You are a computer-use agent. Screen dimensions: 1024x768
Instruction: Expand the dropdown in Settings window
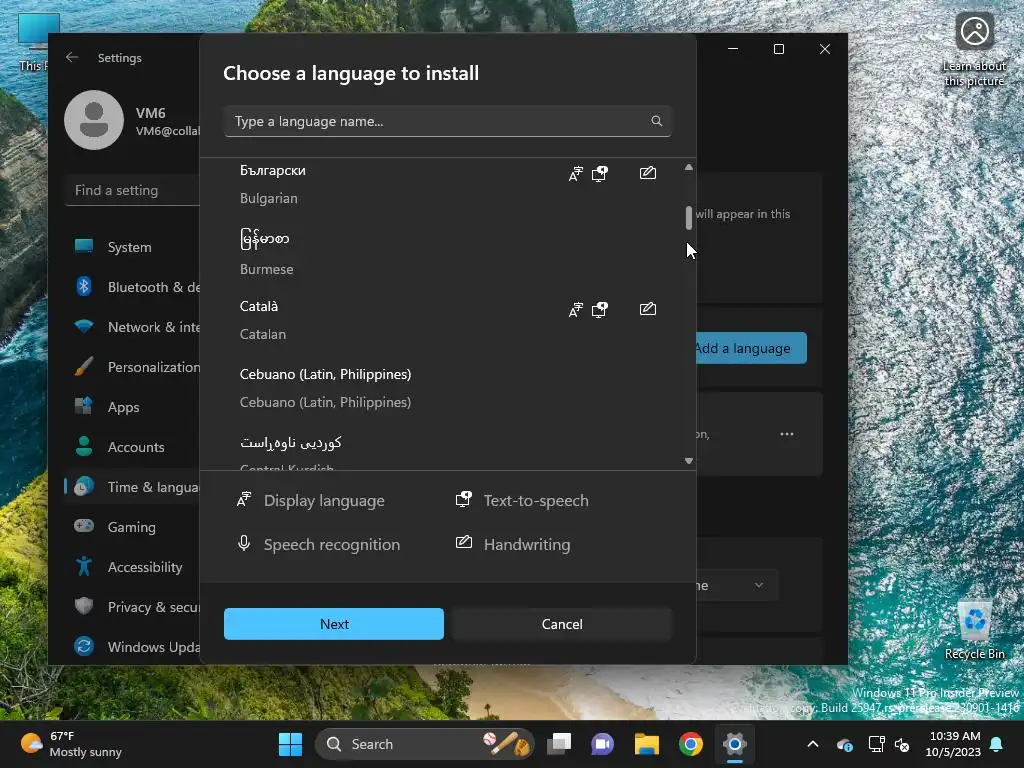[737, 585]
